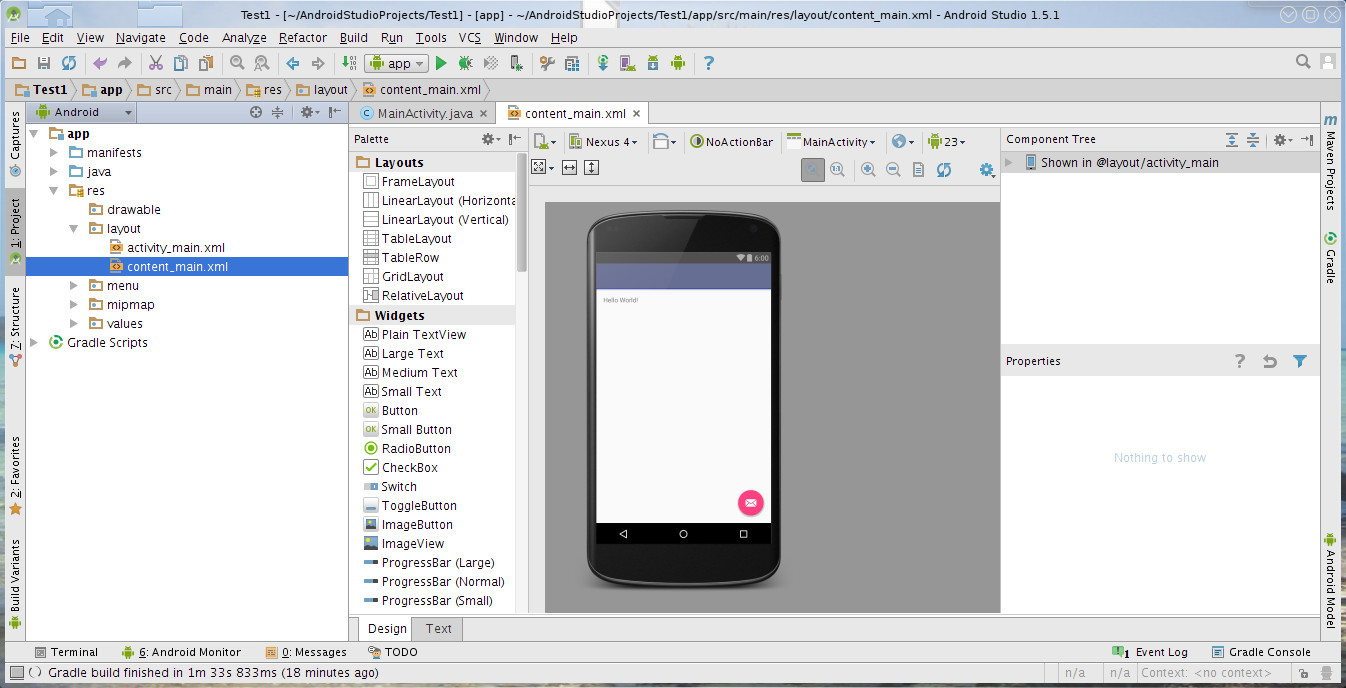The width and height of the screenshot is (1346, 688).
Task: Select Button widget in the Palette
Action: point(399,411)
